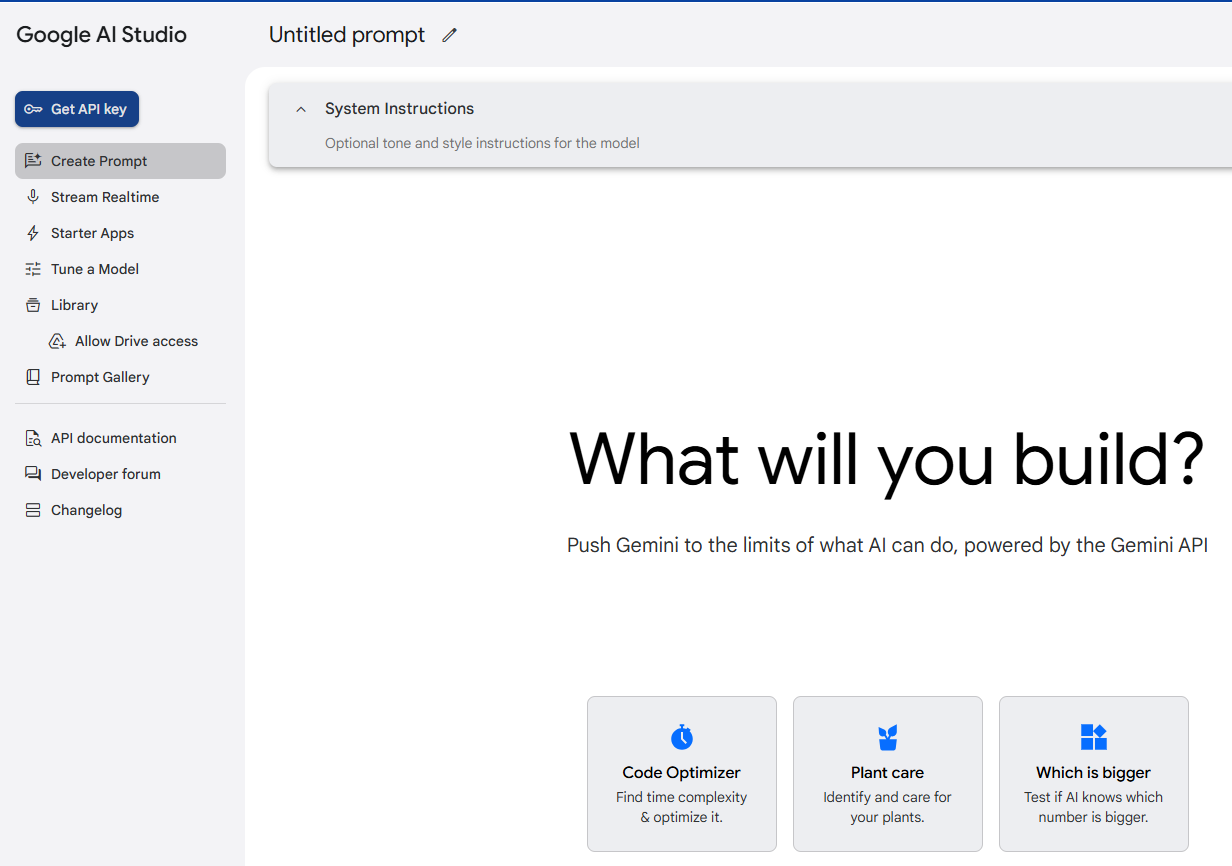Image resolution: width=1232 pixels, height=866 pixels.
Task: Open the Library section
Action: pyautogui.click(x=120, y=305)
